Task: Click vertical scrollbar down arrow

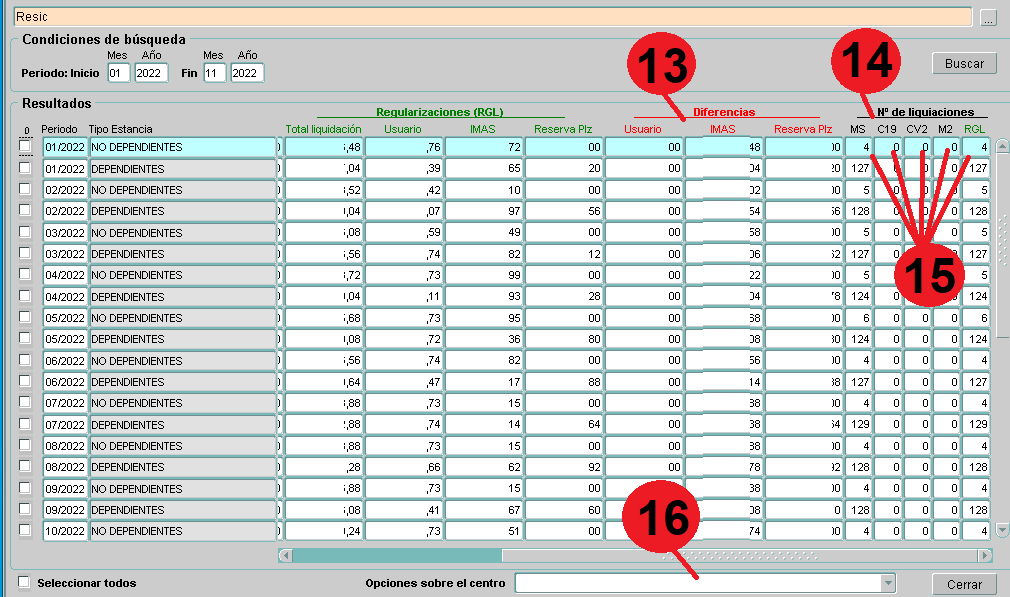Action: (x=1002, y=530)
